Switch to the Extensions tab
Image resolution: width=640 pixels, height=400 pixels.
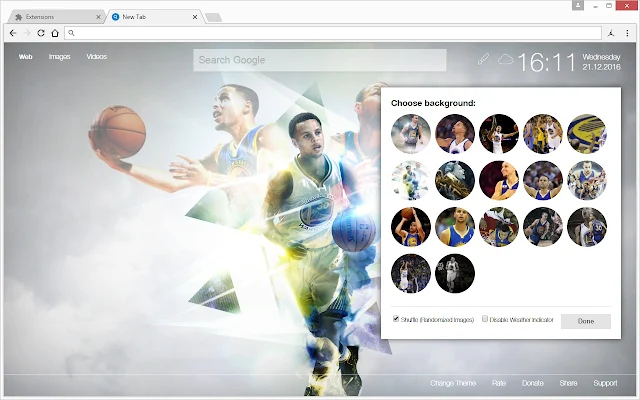coord(55,17)
